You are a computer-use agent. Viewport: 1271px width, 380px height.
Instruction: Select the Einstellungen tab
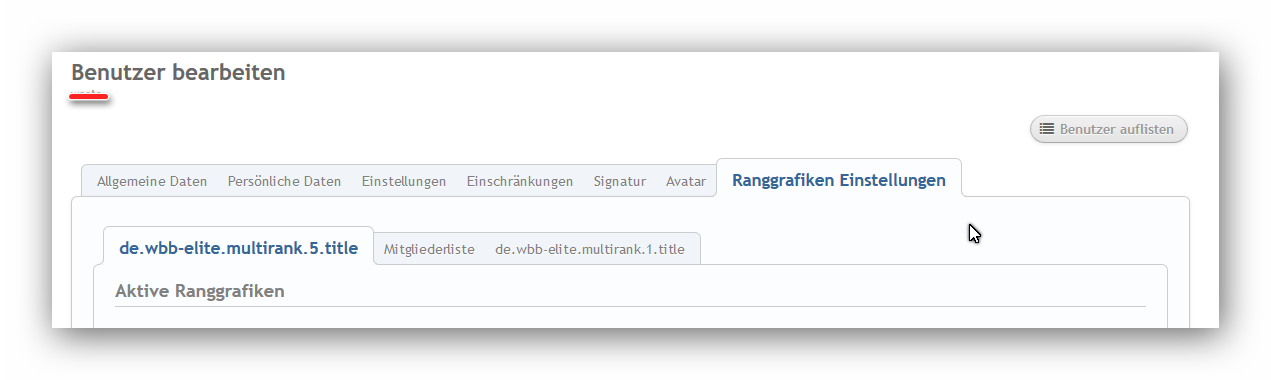click(x=404, y=181)
